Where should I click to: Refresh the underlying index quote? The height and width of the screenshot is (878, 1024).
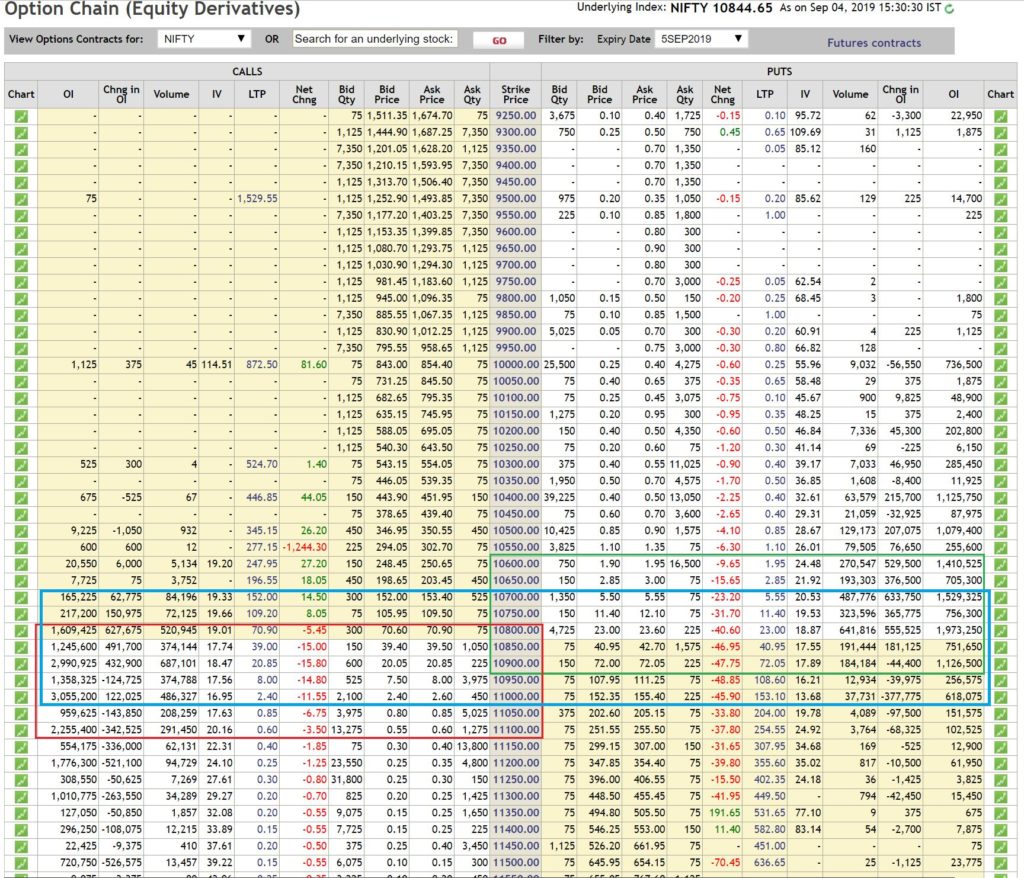pos(950,8)
